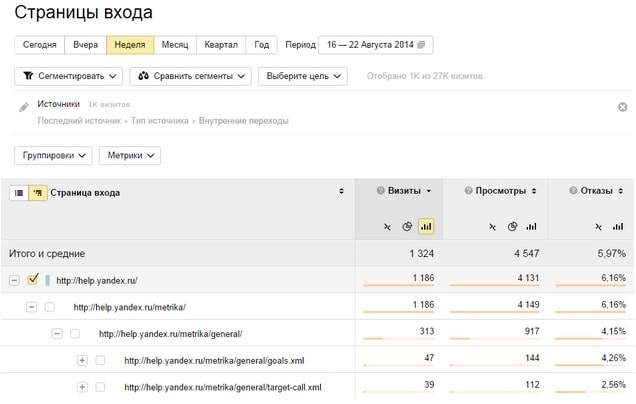Sort by Страница входа column arrows
Viewport: 636px width, 404px height.
(341, 191)
